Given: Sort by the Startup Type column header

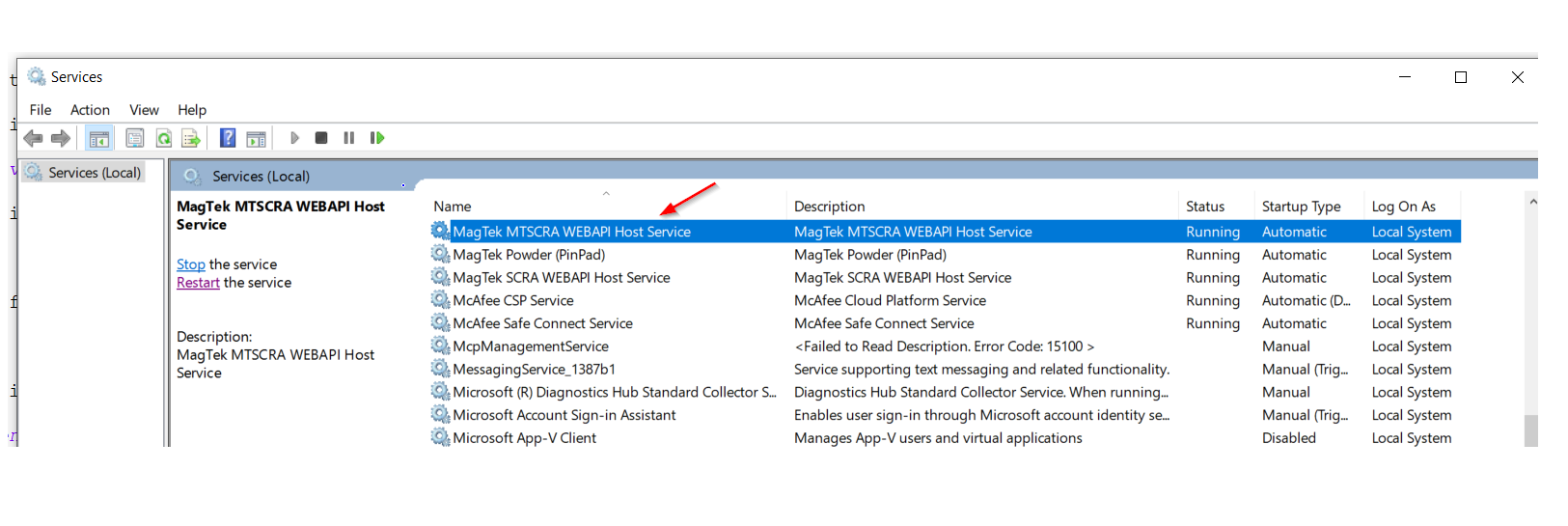Looking at the screenshot, I should (x=1301, y=207).
